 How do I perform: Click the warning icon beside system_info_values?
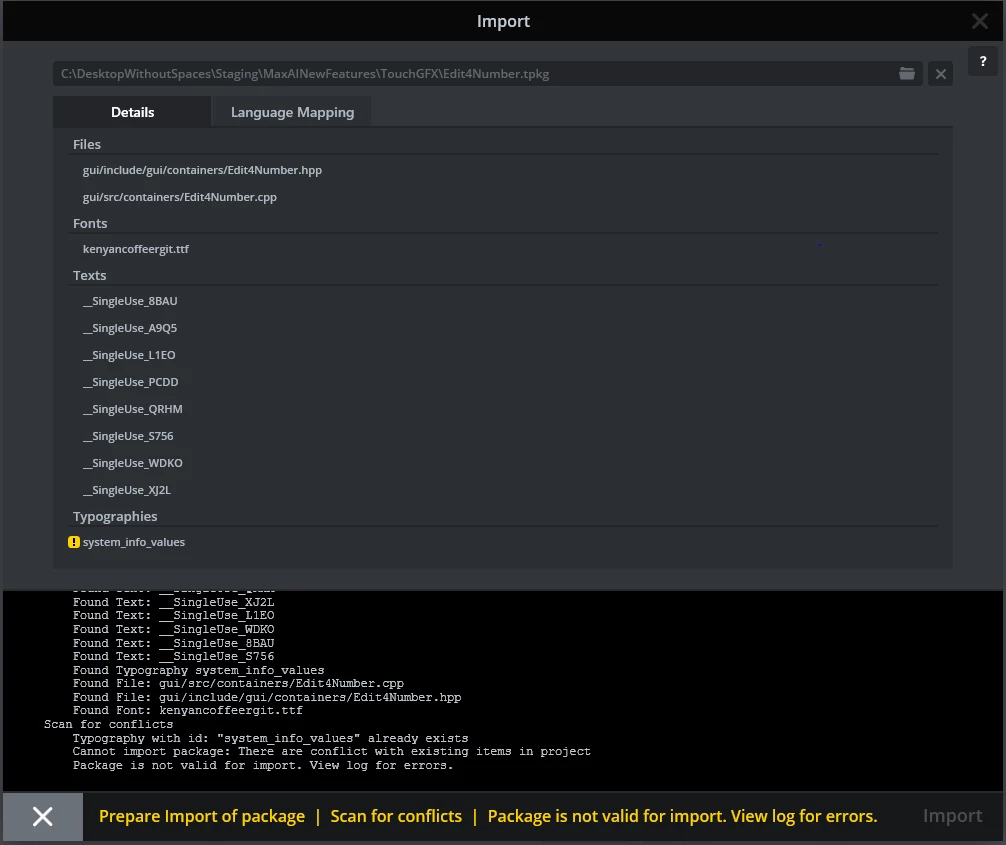click(x=74, y=542)
